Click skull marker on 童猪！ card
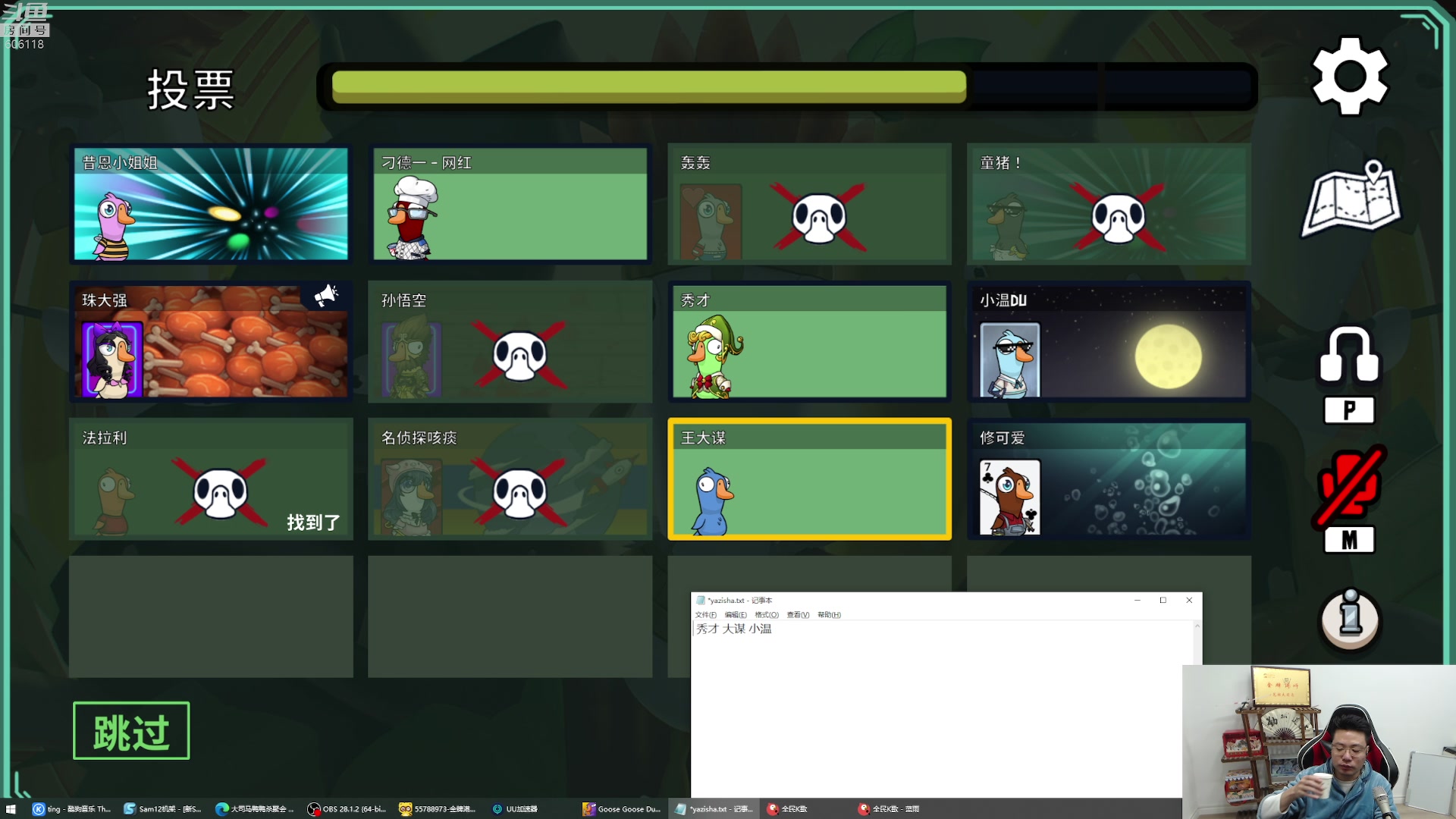The width and height of the screenshot is (1456, 819). point(1118,218)
